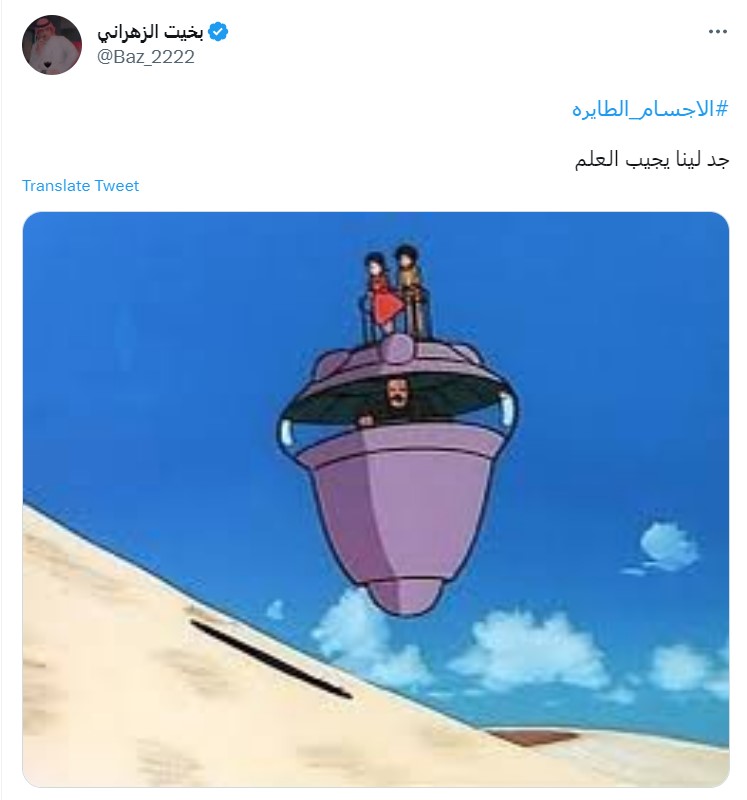This screenshot has width=747, height=800.
Task: Click the small cloud at the image's right side
Action: tap(667, 546)
